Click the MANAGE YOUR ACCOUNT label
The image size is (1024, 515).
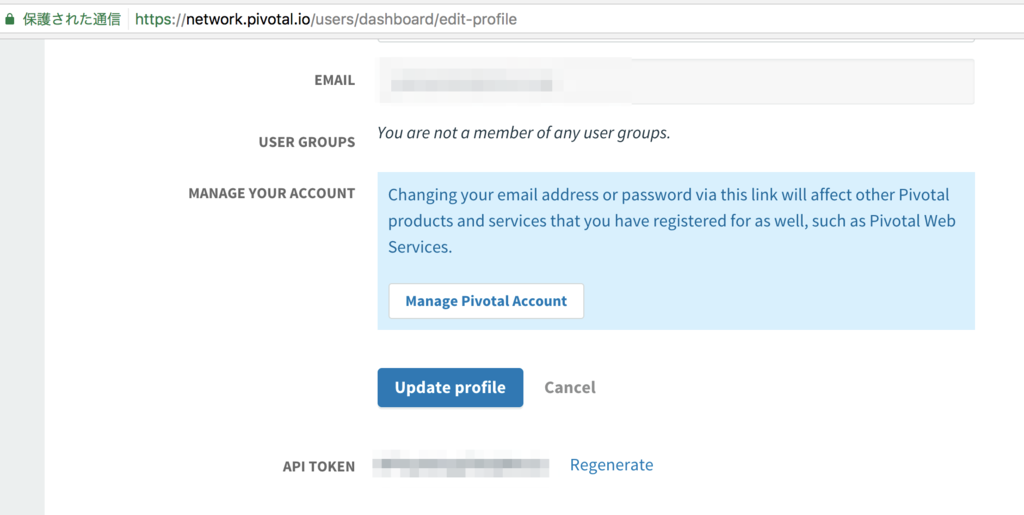pyautogui.click(x=271, y=193)
